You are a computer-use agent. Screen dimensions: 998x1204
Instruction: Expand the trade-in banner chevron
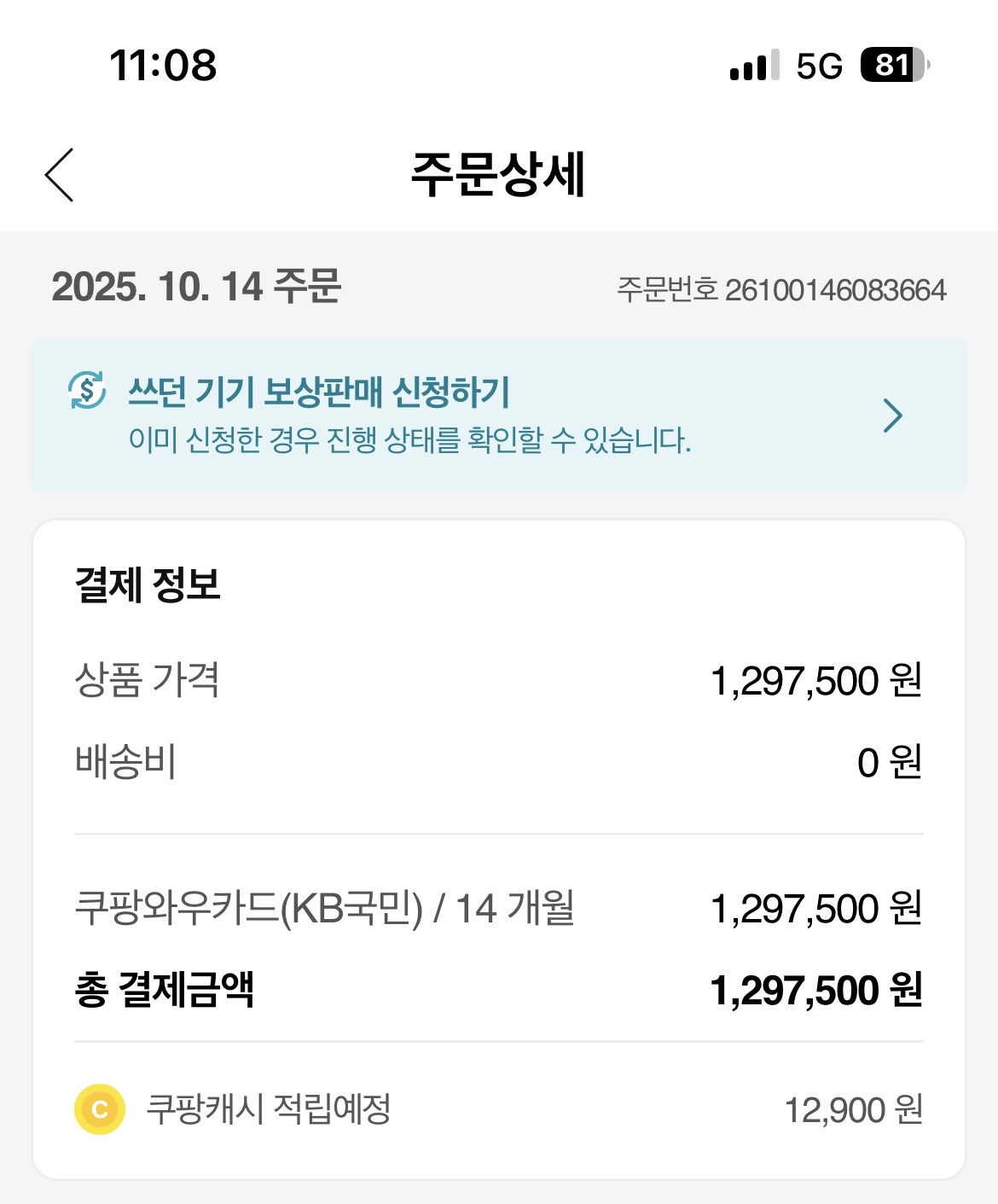pyautogui.click(x=892, y=416)
